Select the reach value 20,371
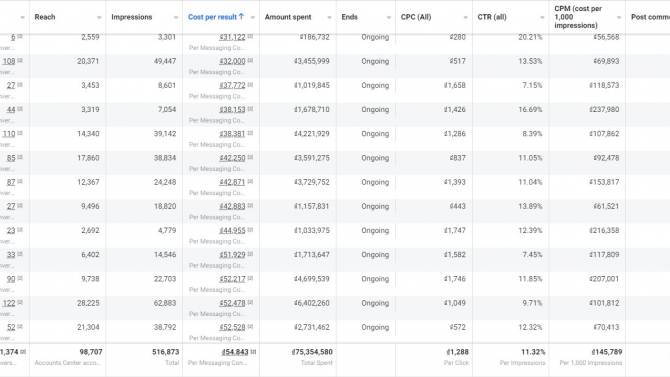The width and height of the screenshot is (670, 377). [88, 61]
